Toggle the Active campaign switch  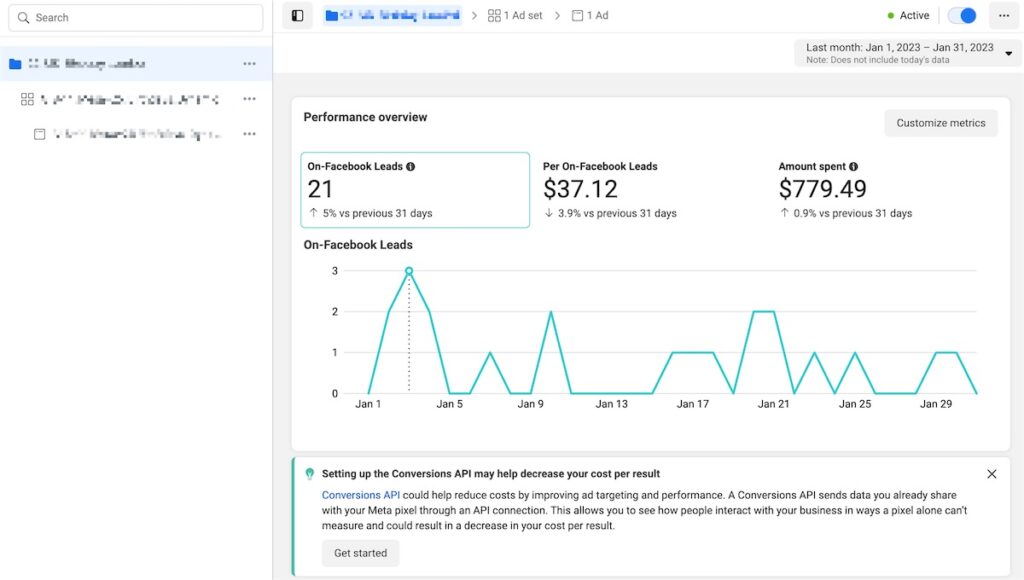(962, 16)
